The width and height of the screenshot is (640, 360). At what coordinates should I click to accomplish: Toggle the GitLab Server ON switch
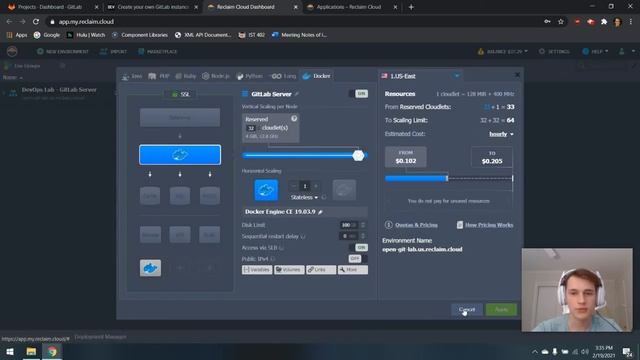(x=358, y=94)
